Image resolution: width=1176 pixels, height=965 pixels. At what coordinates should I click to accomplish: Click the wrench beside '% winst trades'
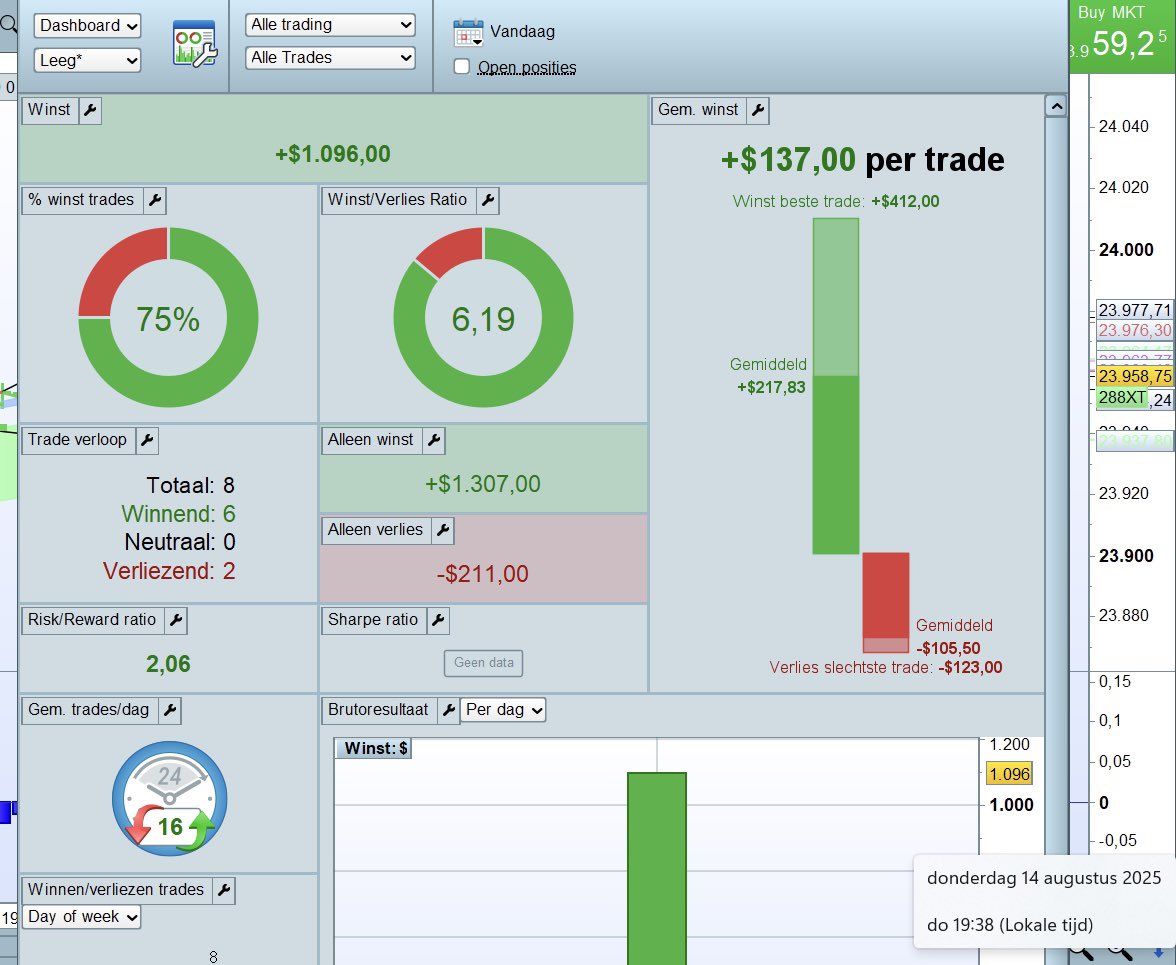154,200
